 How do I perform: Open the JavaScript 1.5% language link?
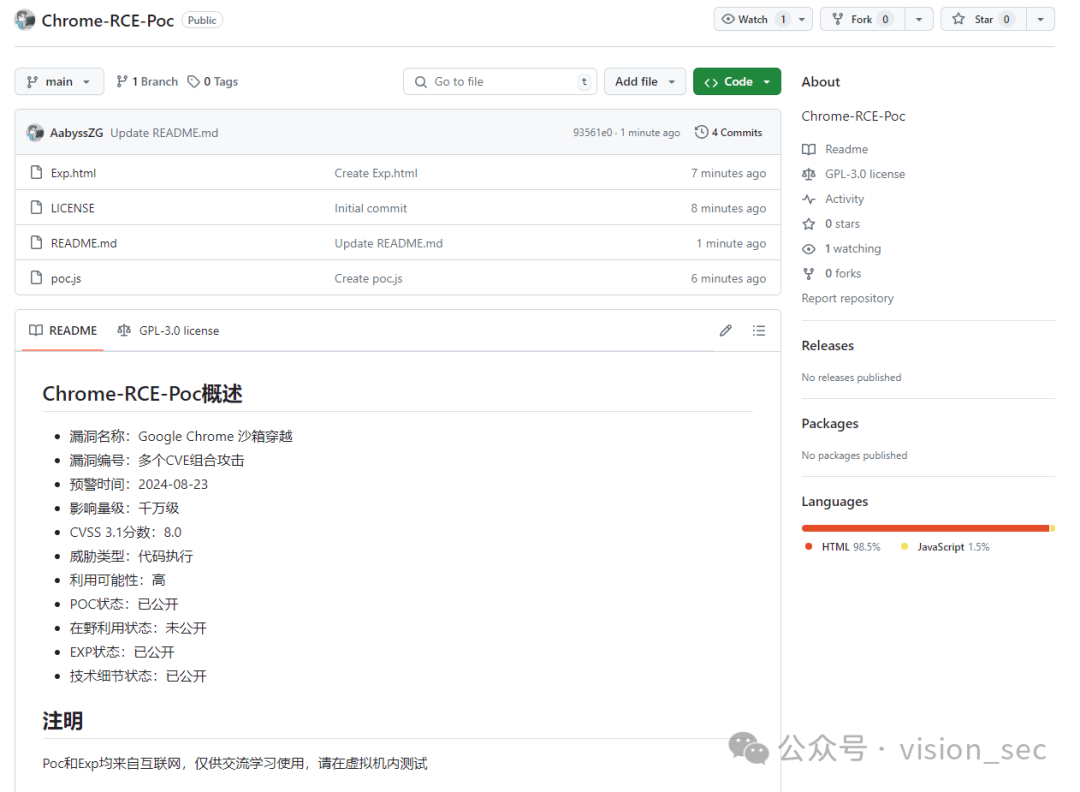[945, 547]
